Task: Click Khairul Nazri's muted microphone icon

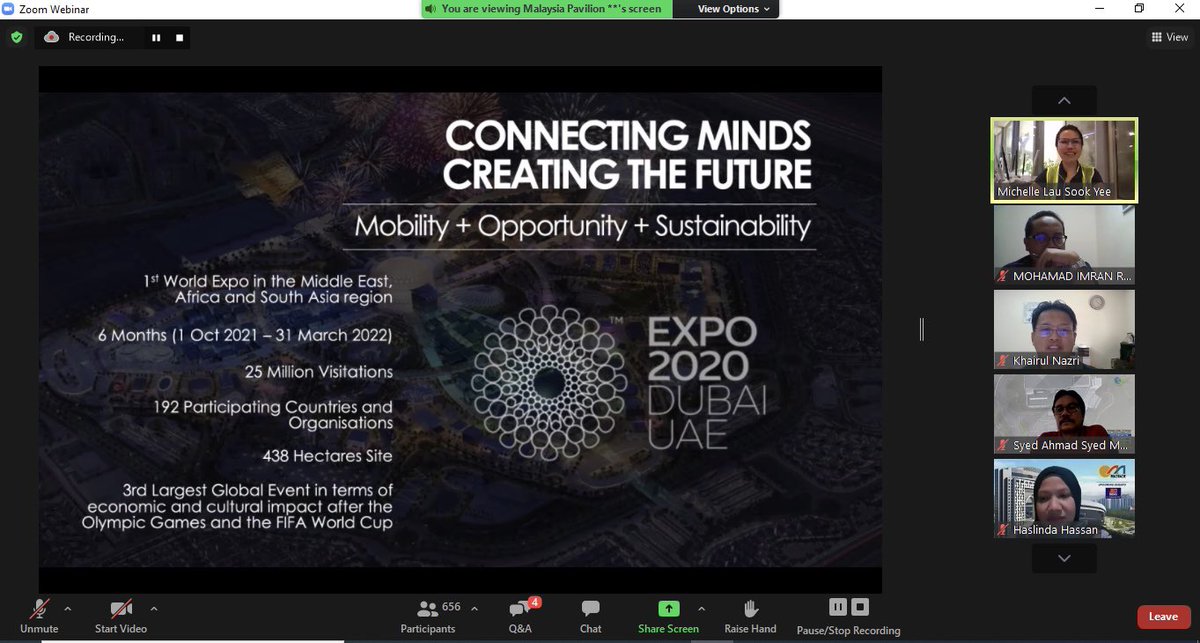Action: click(1003, 361)
